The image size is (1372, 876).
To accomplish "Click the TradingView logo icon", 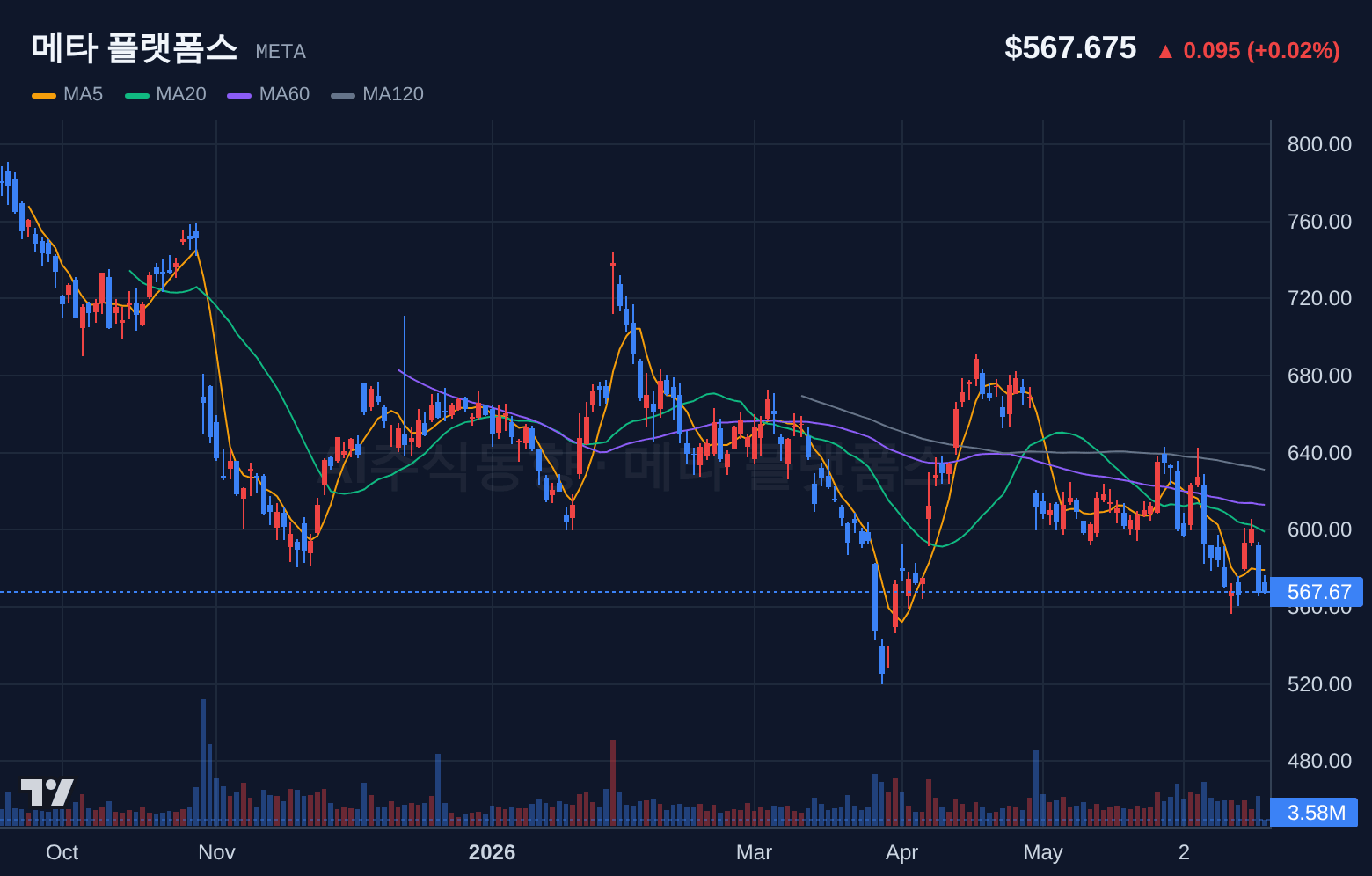I will click(47, 792).
